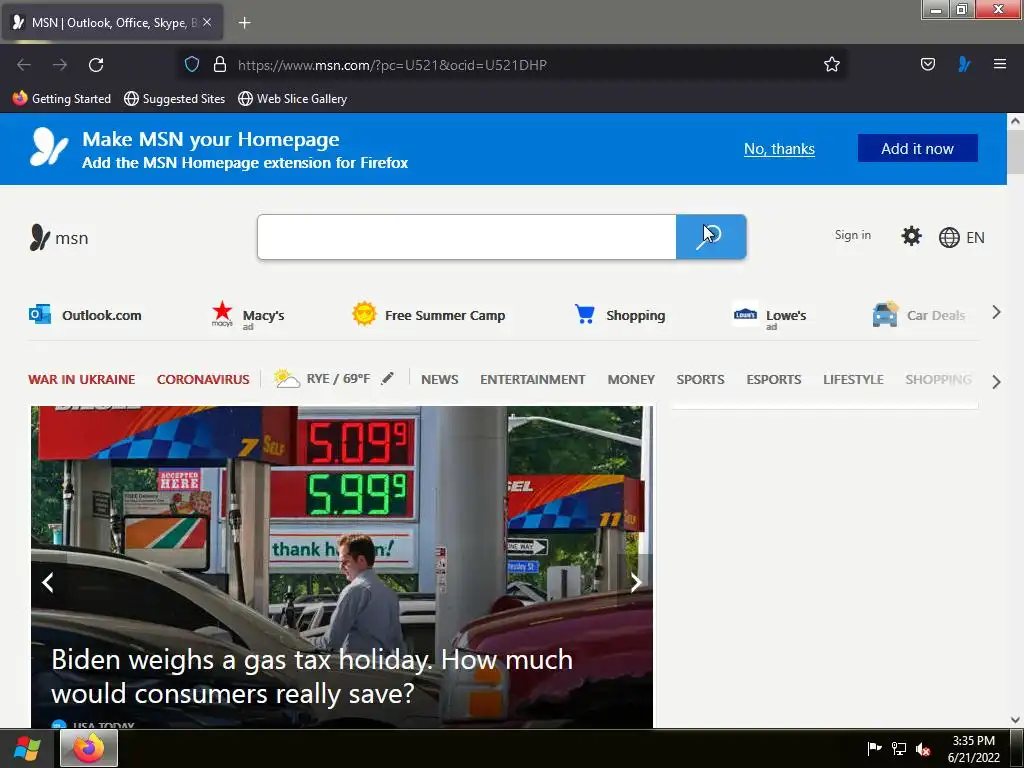This screenshot has height=768, width=1024.
Task: Open the Getting Started bookmark
Action: 62,99
